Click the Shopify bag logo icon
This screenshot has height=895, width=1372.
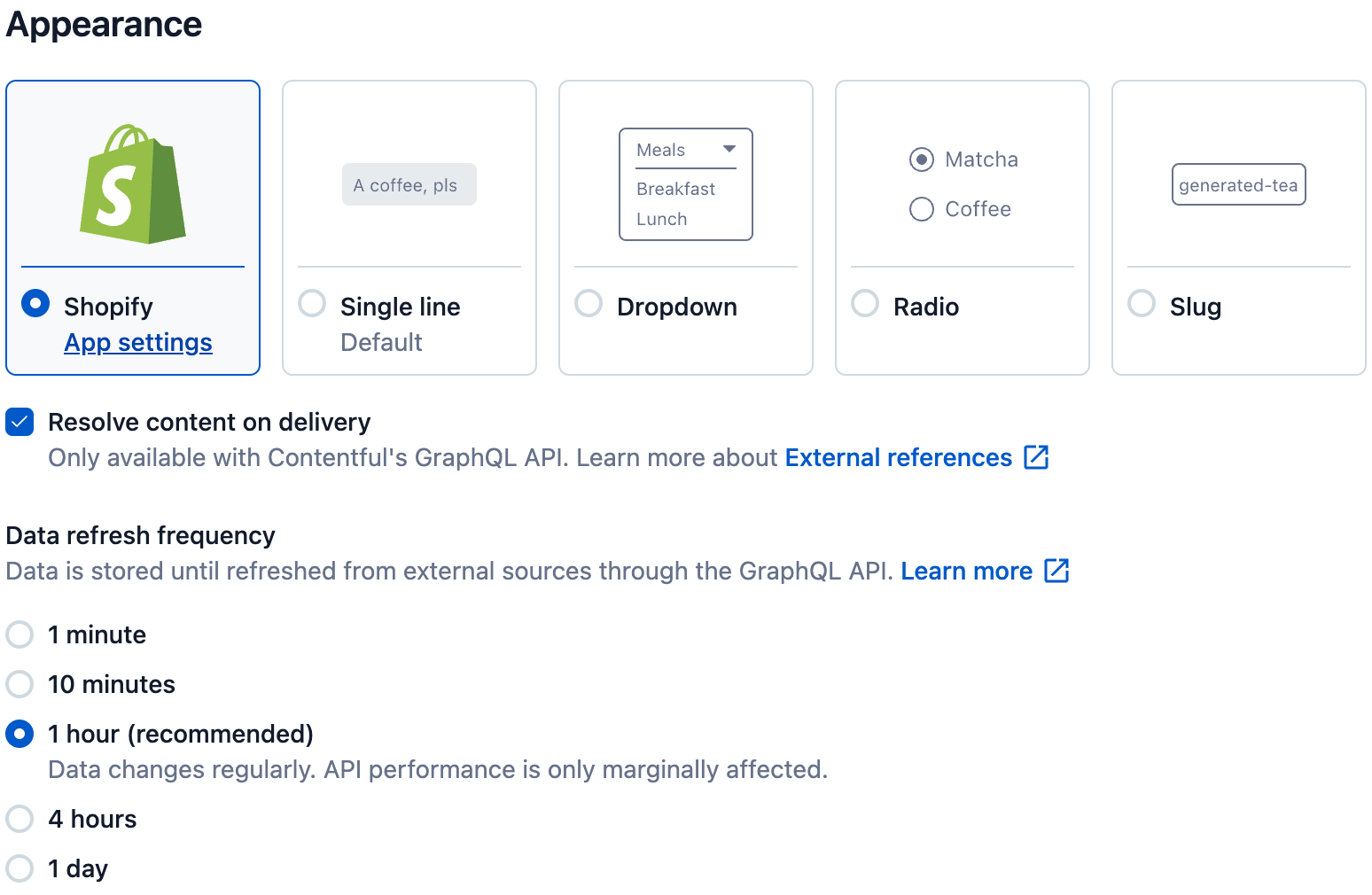[133, 184]
